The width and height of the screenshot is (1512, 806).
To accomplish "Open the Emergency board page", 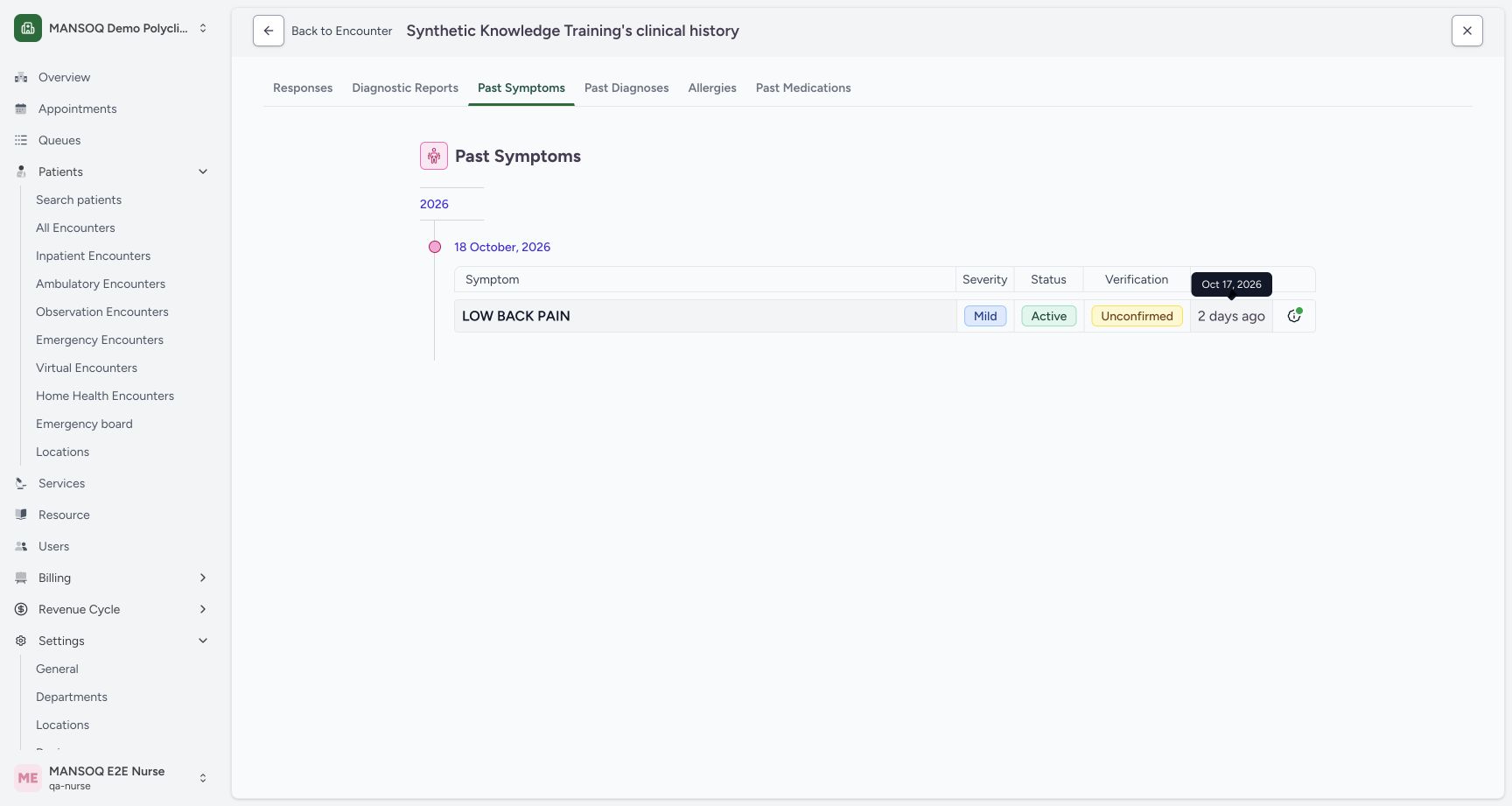I will click(84, 424).
